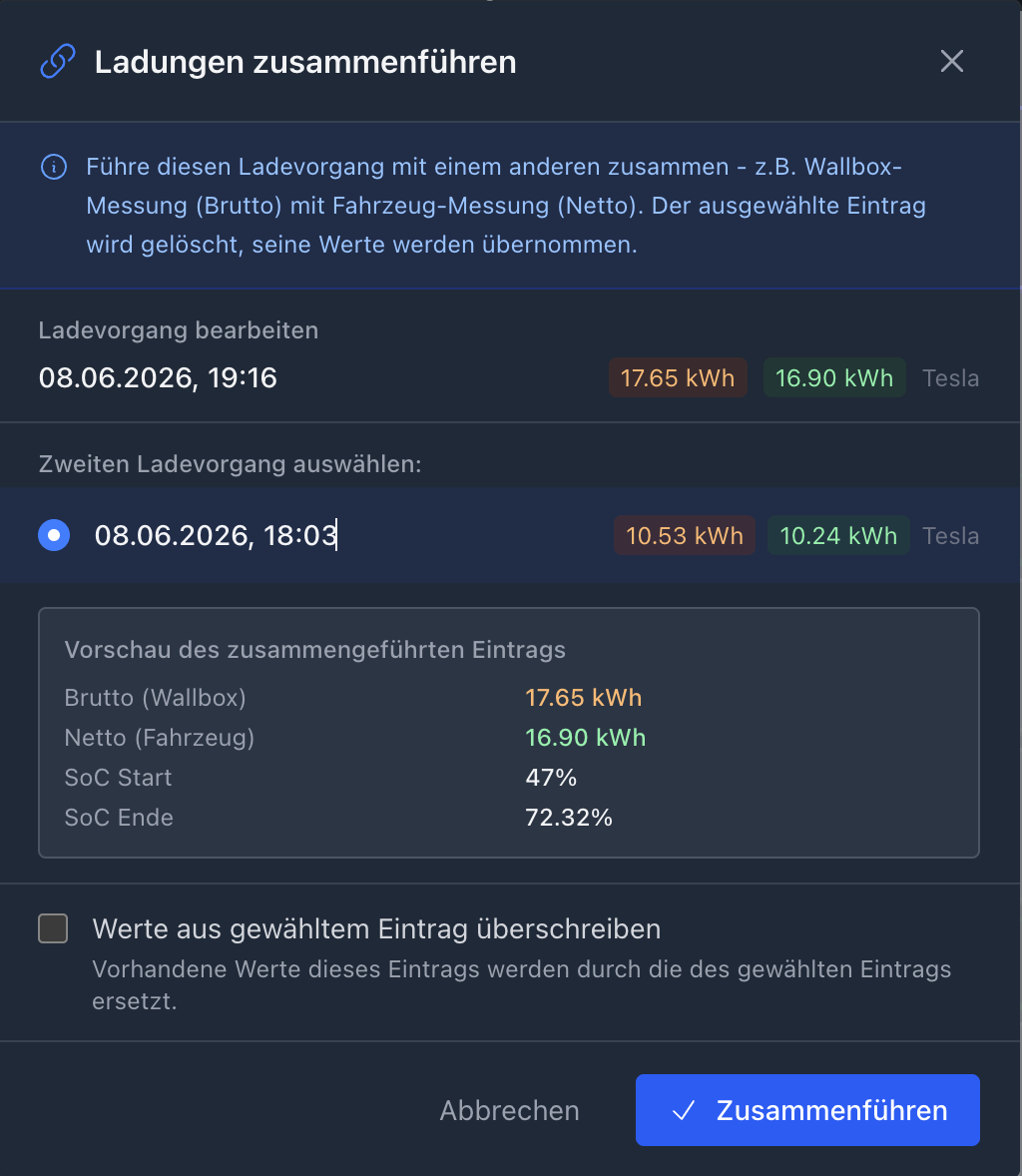Click the Zusammenführen button
Screen dimensions: 1022x1176
[x=807, y=1110]
